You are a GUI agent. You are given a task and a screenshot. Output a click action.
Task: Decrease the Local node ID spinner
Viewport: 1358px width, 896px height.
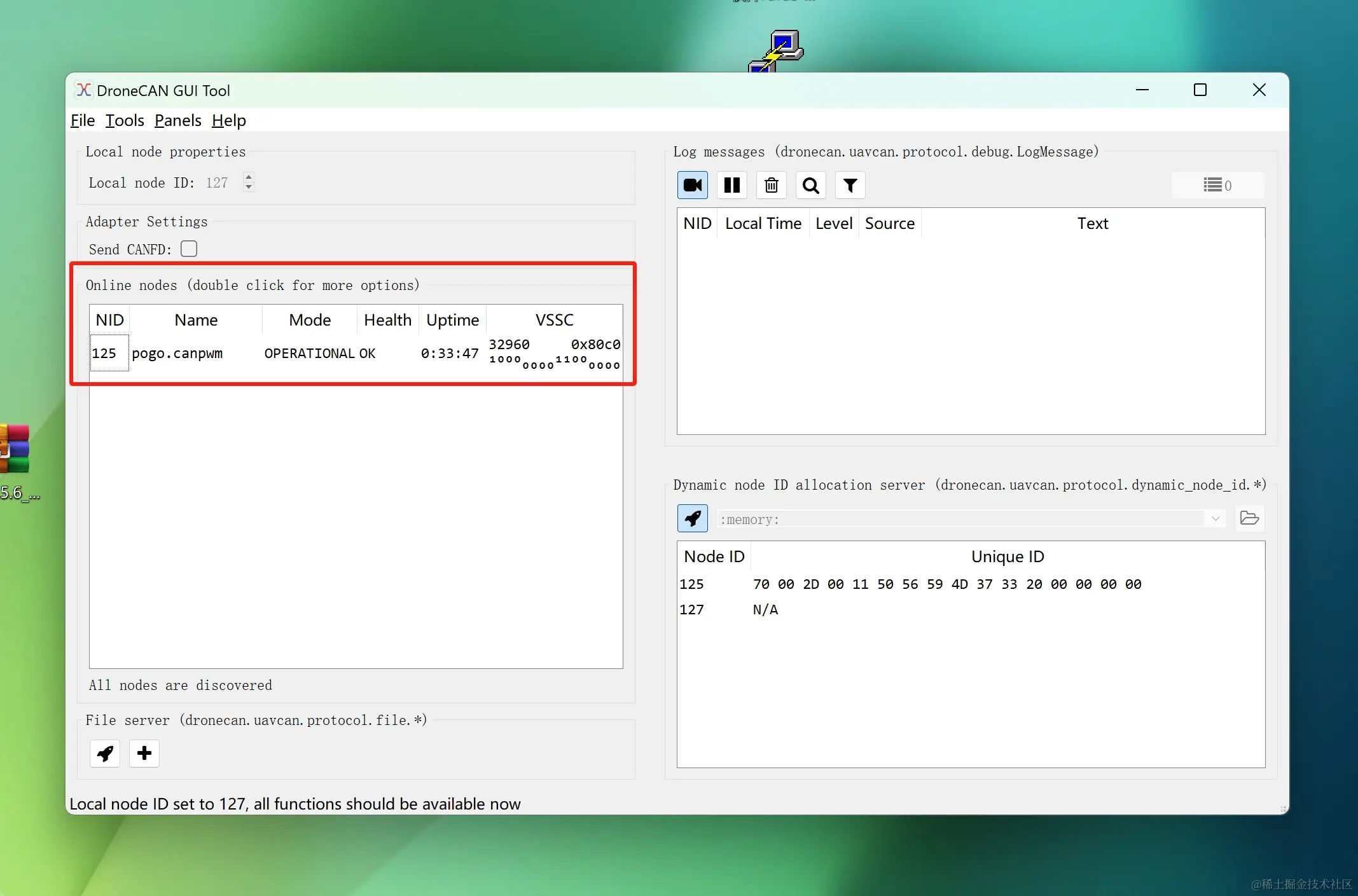tap(249, 188)
